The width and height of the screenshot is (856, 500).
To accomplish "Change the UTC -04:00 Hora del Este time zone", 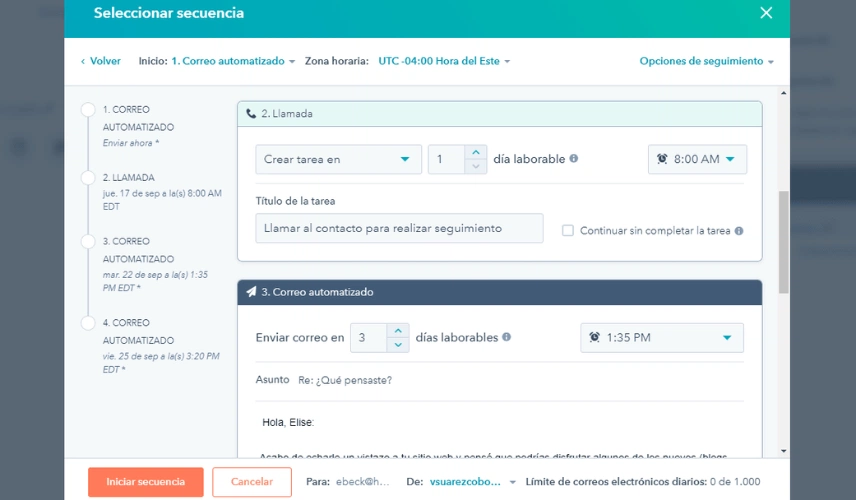I will 444,61.
